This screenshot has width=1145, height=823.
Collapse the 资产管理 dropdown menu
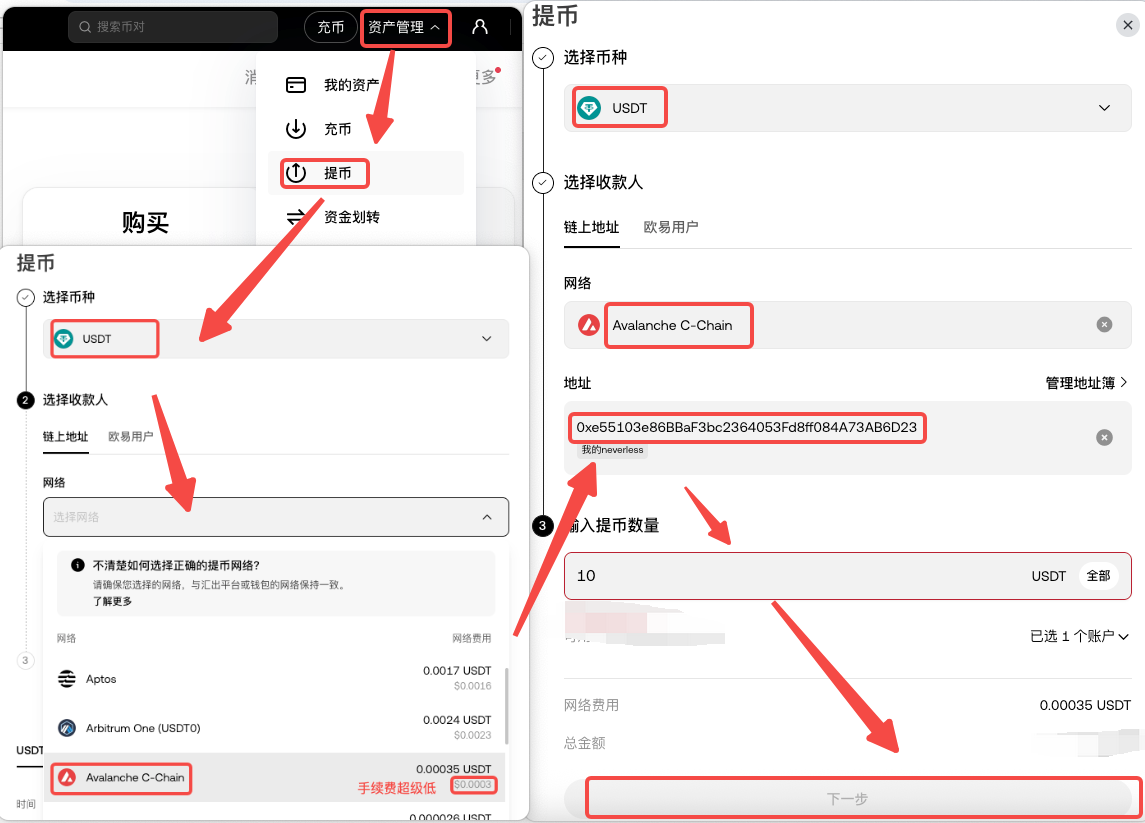pos(405,27)
